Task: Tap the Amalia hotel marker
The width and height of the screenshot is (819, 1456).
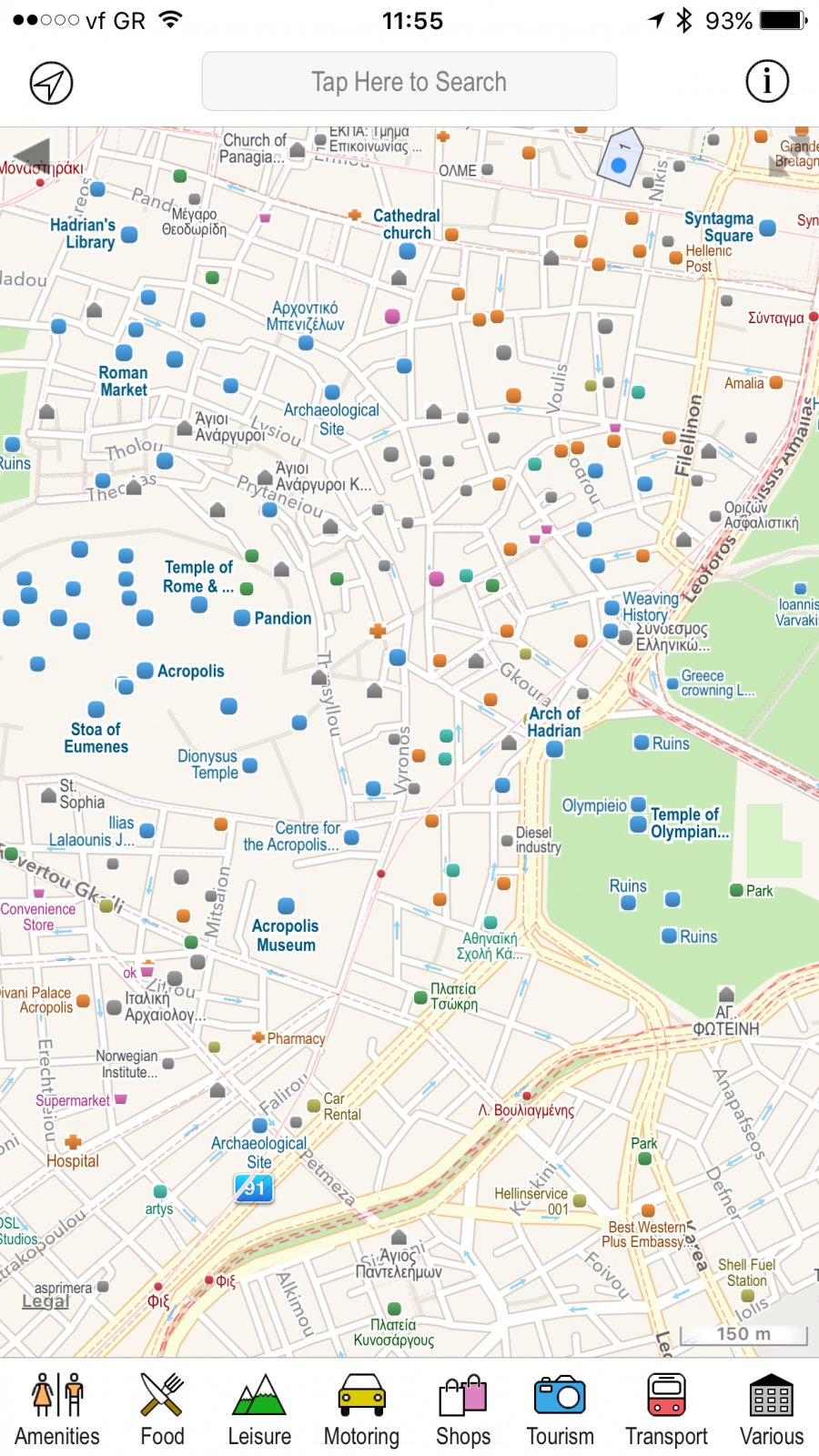Action: pos(776,383)
